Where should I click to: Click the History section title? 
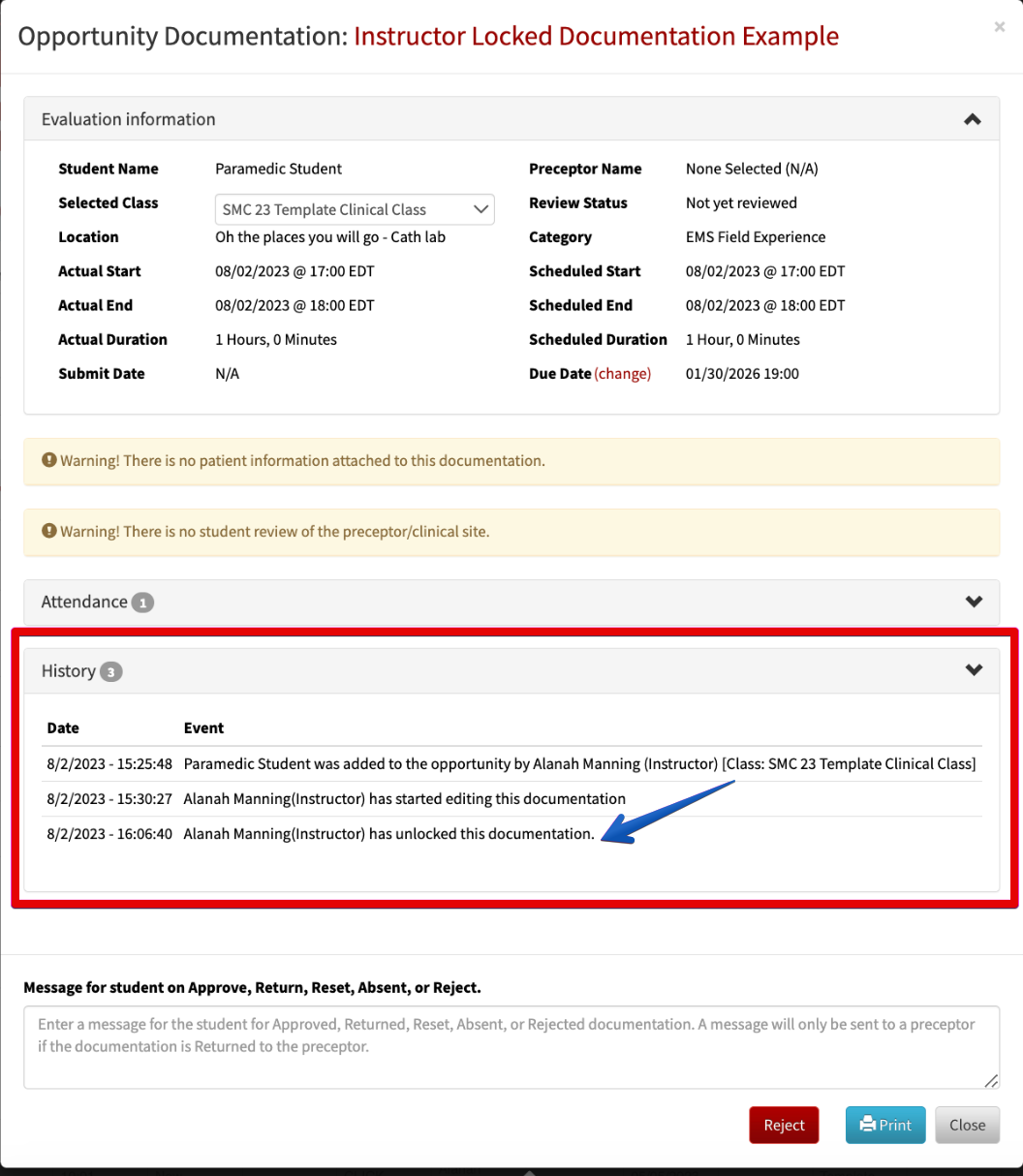pyautogui.click(x=68, y=670)
